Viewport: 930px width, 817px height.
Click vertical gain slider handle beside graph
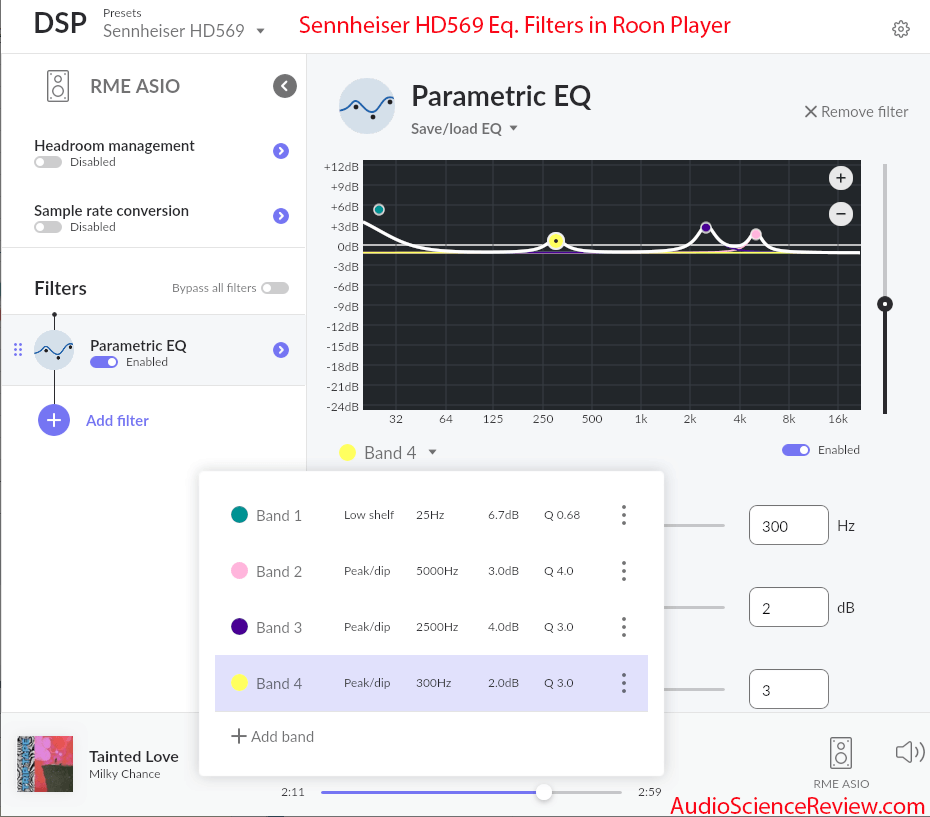(885, 304)
